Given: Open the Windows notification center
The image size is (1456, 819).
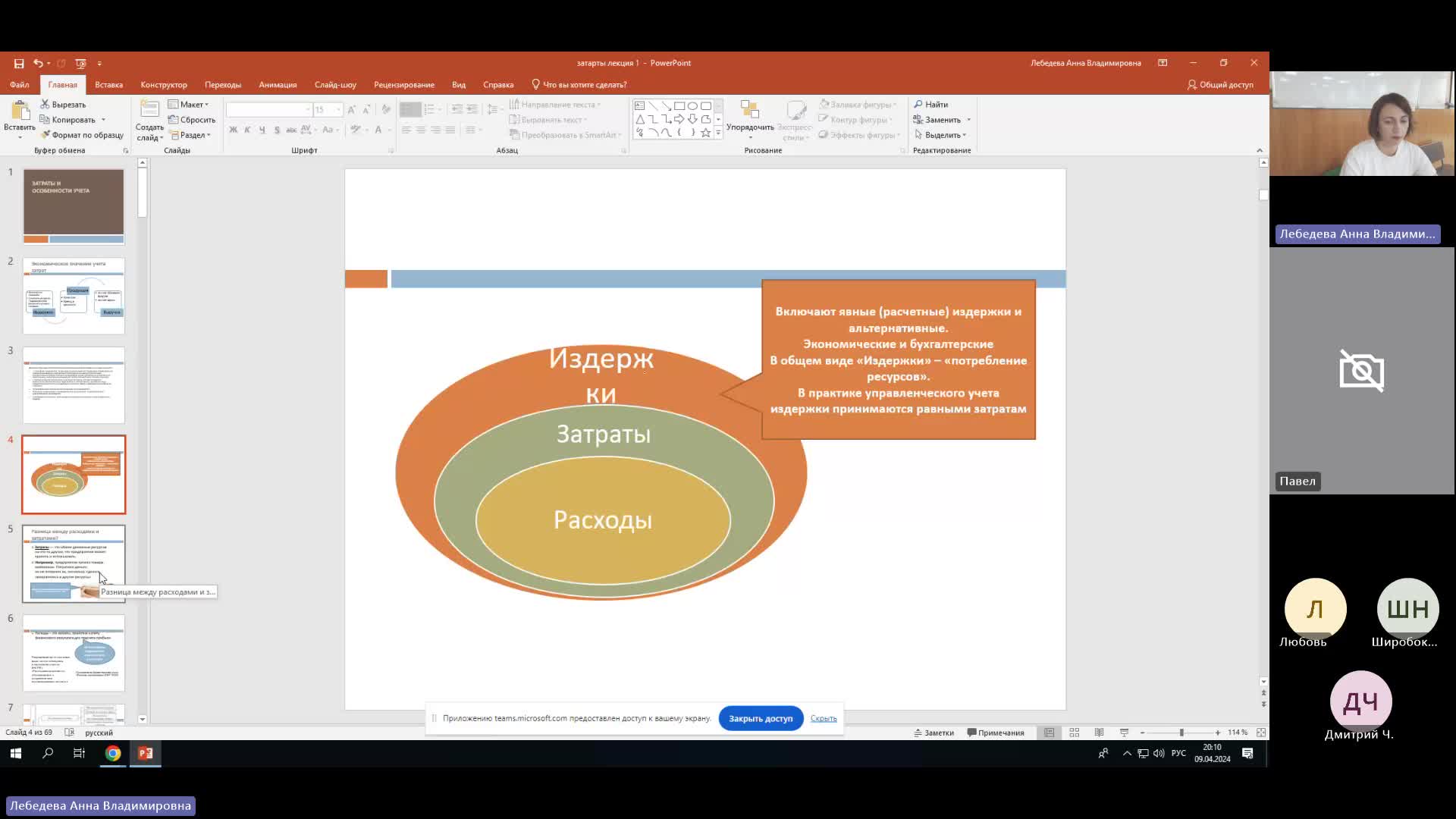Looking at the screenshot, I should [x=1247, y=753].
